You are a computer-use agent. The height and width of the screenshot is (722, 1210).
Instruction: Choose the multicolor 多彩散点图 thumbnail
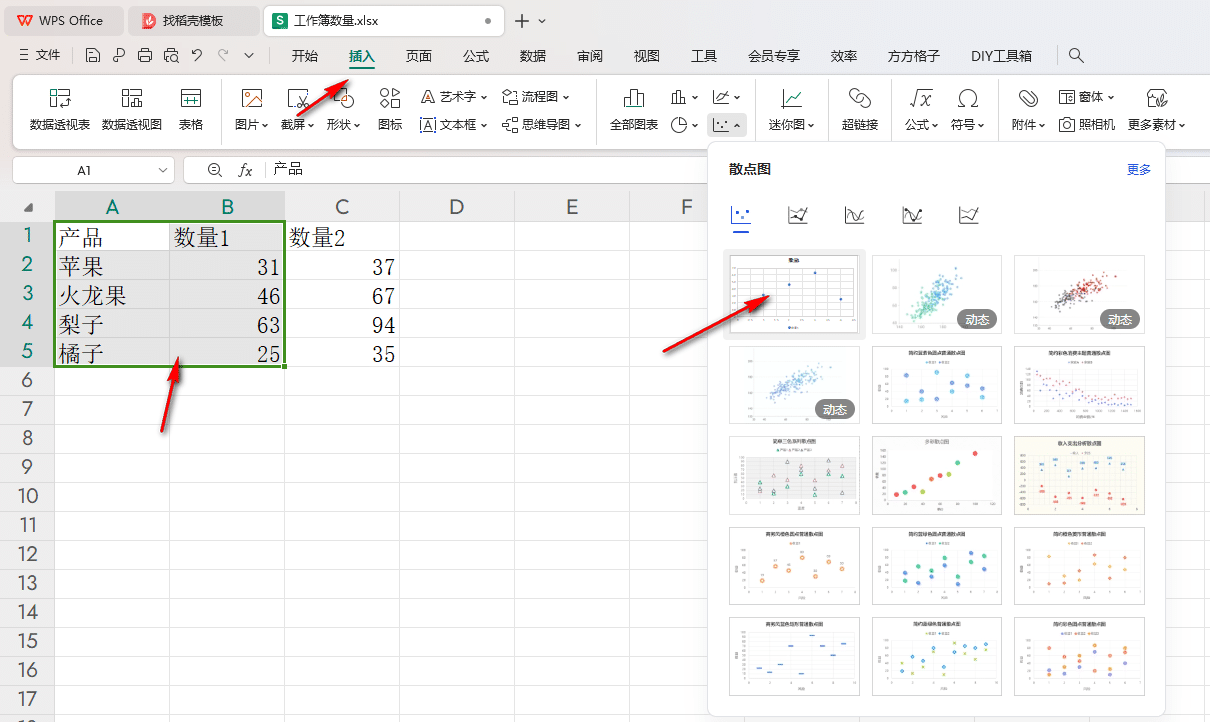[x=936, y=475]
